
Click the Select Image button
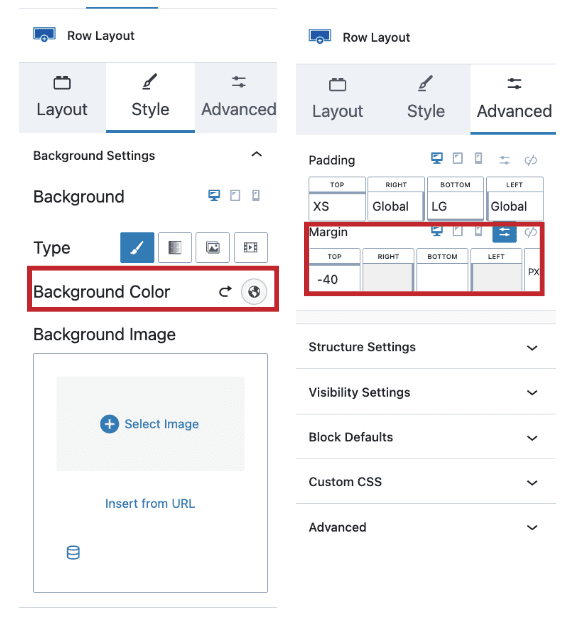pos(150,424)
